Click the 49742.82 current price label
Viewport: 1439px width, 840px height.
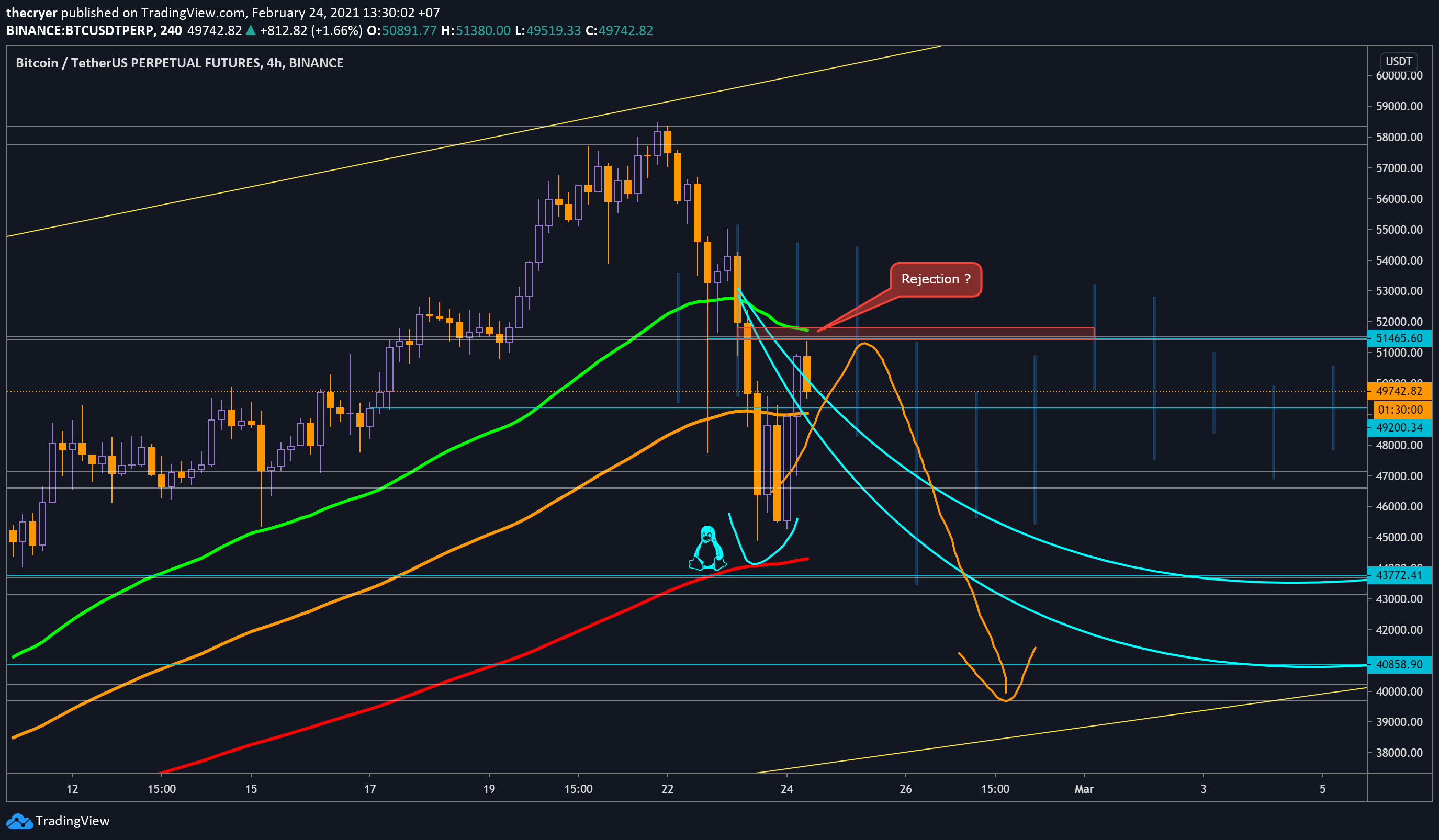(1399, 391)
